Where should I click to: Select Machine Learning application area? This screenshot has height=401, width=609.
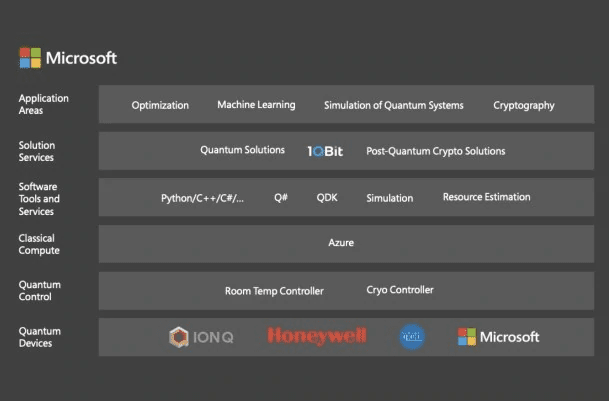pos(256,105)
